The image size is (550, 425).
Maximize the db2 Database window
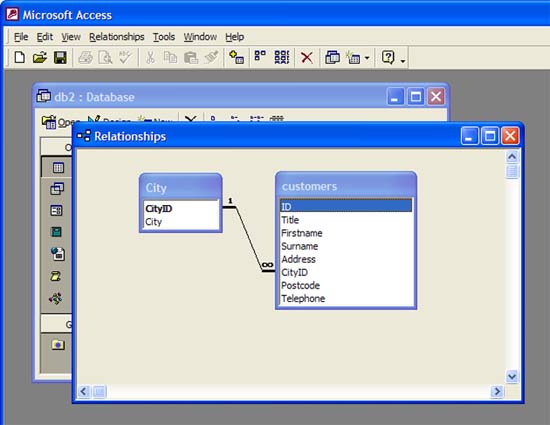pos(416,96)
